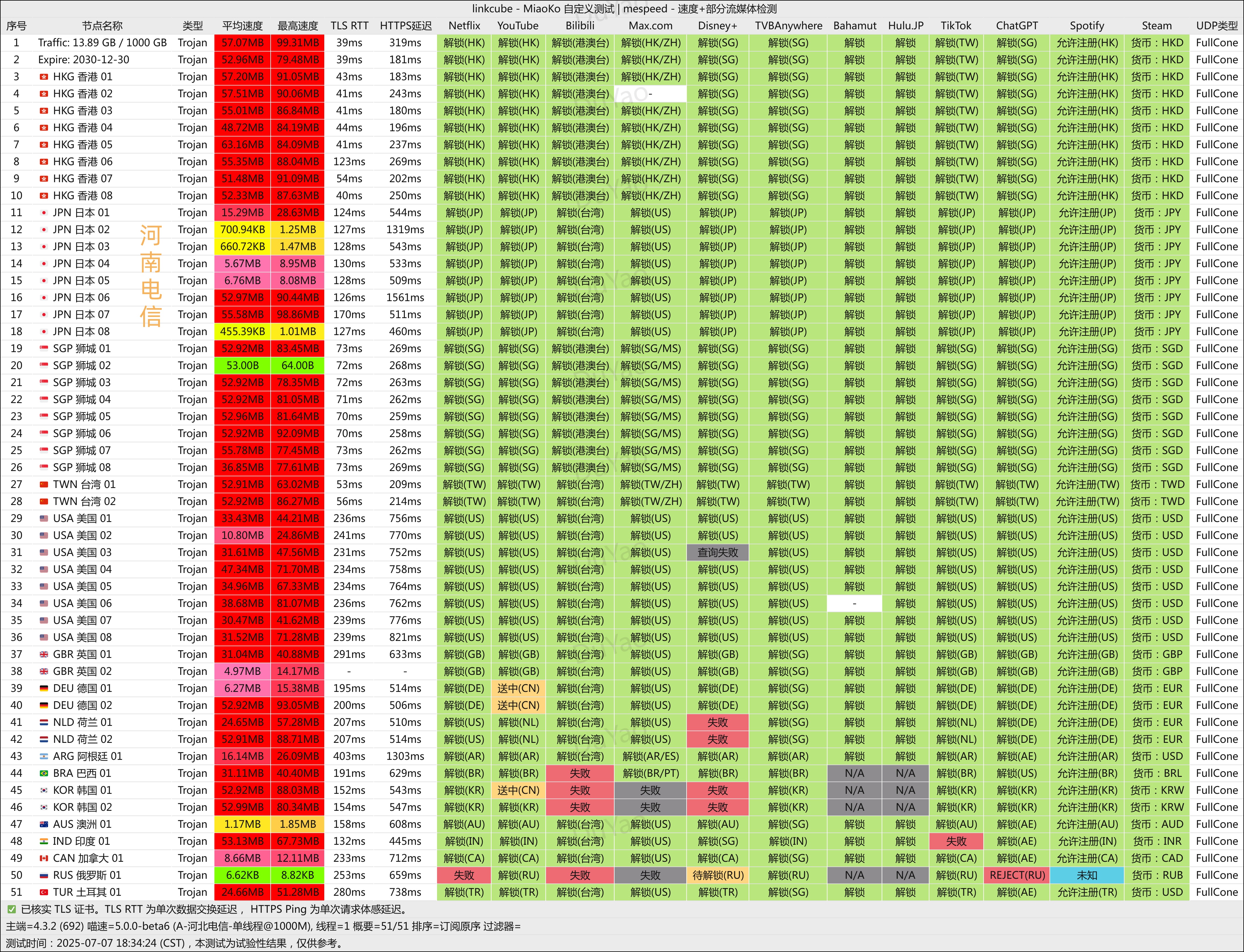The width and height of the screenshot is (1244, 952).
Task: Click the Russia flag beside RUS 俄罗斯 01
Action: coord(44,876)
